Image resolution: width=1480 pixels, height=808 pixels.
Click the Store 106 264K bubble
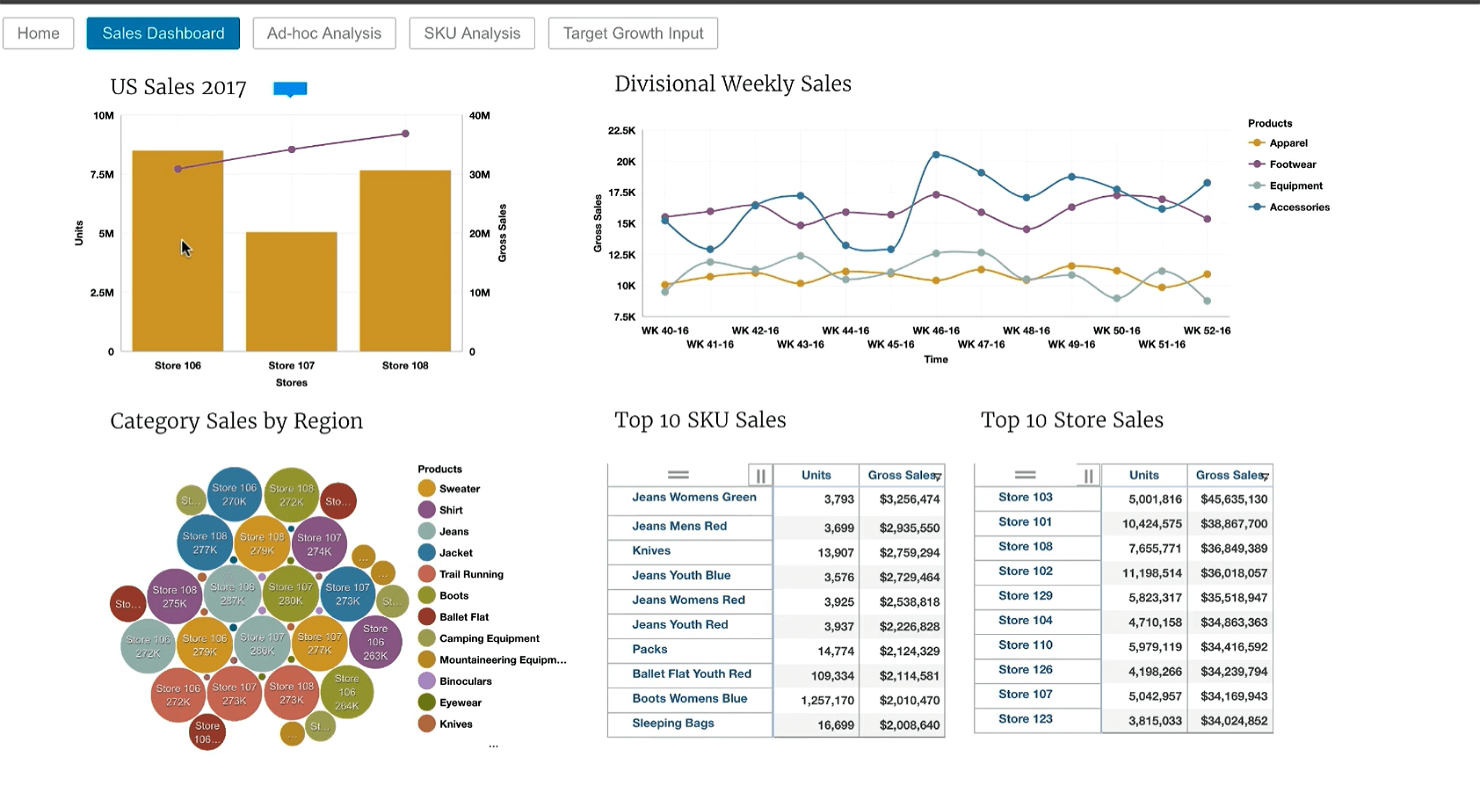pyautogui.click(x=347, y=692)
